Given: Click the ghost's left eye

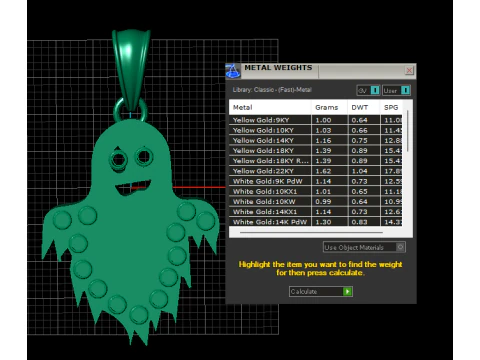Looking at the screenshot, I should click(x=118, y=159).
